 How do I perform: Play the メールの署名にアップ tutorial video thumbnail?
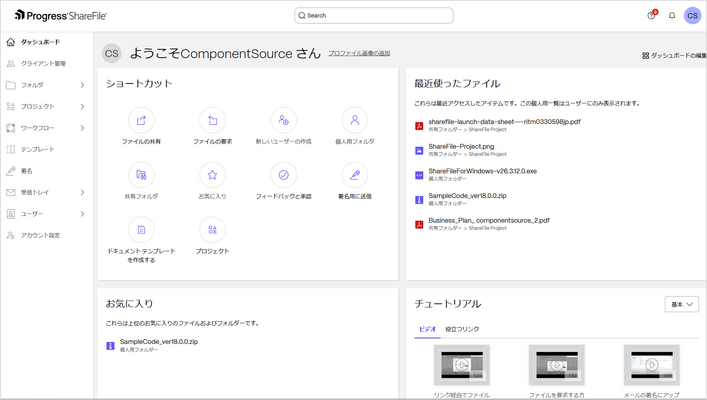point(652,365)
